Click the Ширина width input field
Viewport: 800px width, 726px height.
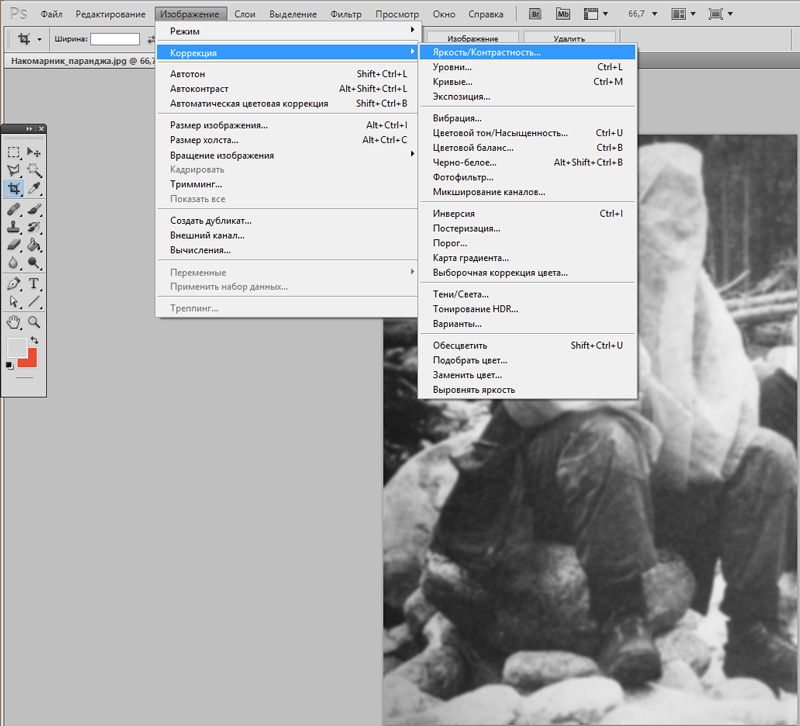[x=115, y=39]
